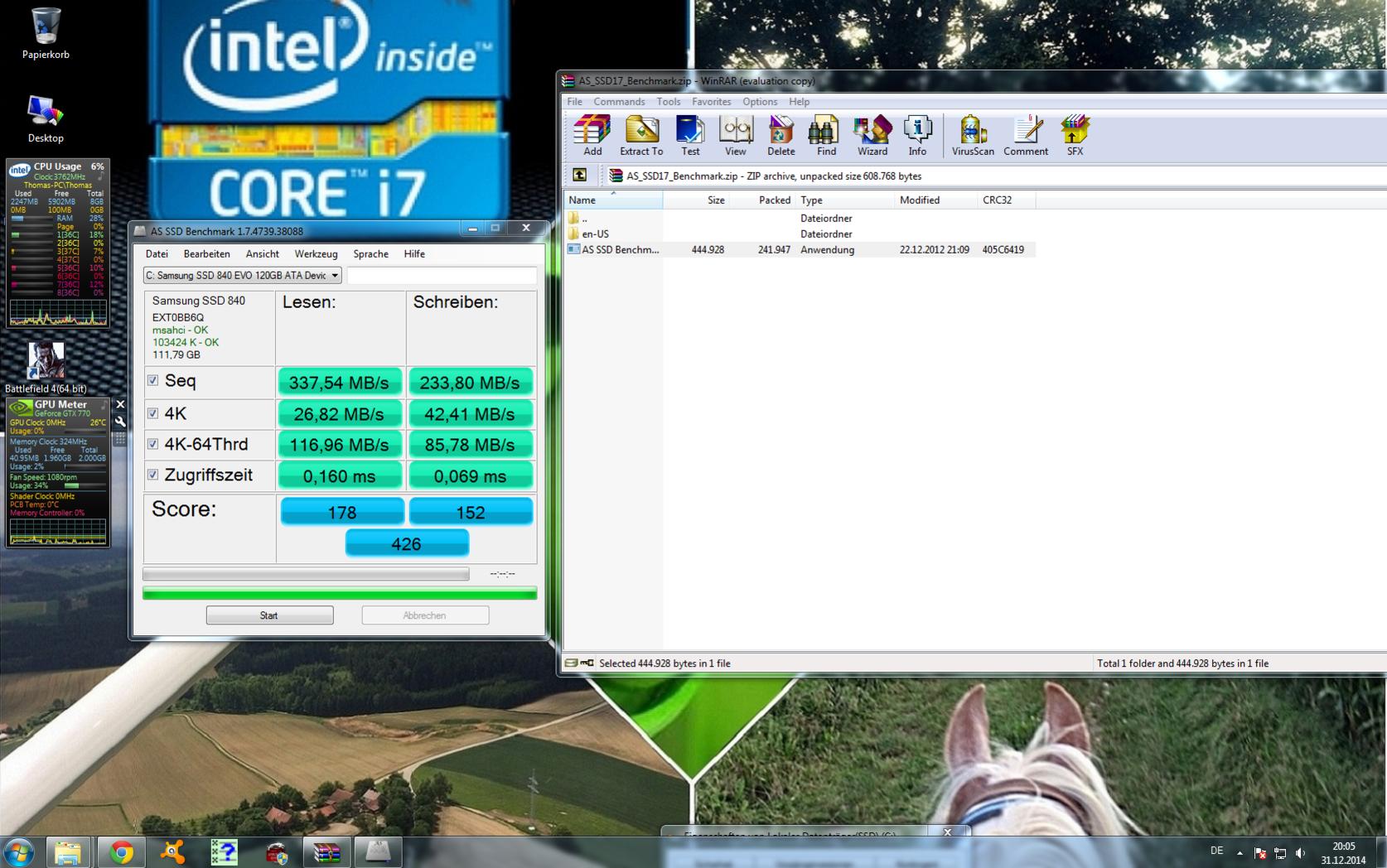The image size is (1387, 868).
Task: Uncheck the 4K benchmark checkbox
Action: [x=152, y=412]
